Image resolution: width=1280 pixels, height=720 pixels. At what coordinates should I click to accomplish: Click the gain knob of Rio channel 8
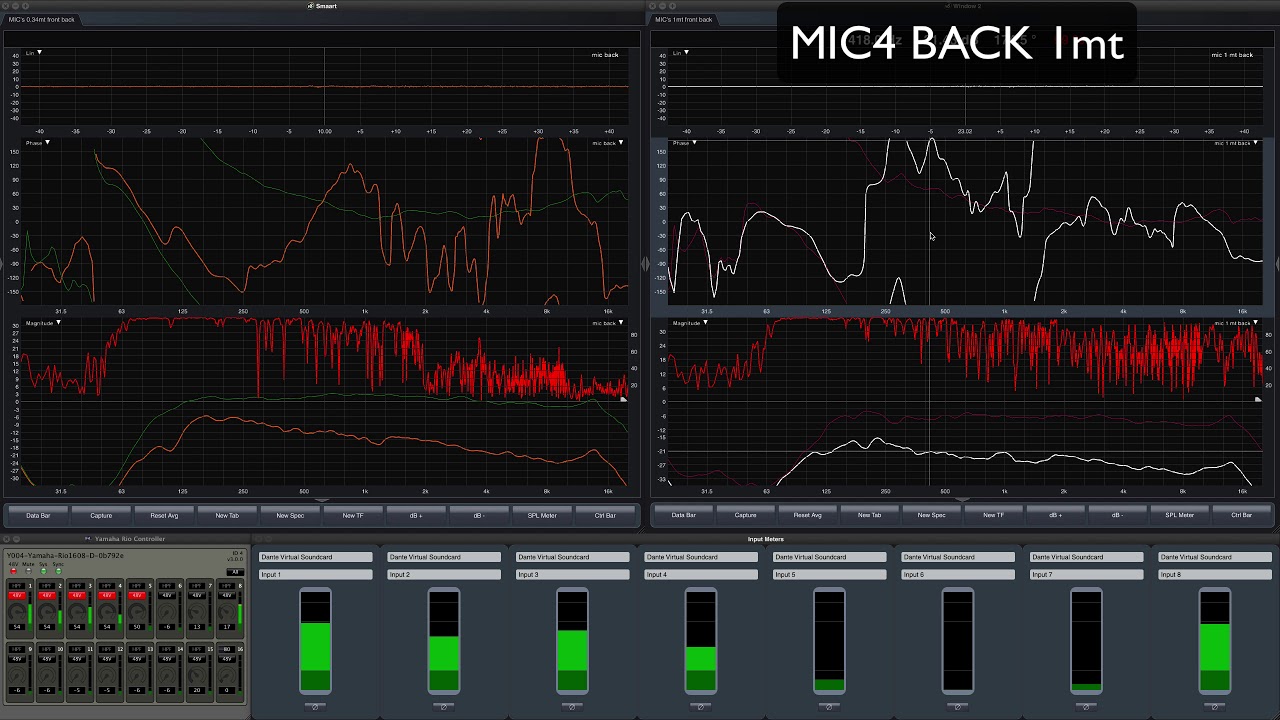click(x=227, y=612)
